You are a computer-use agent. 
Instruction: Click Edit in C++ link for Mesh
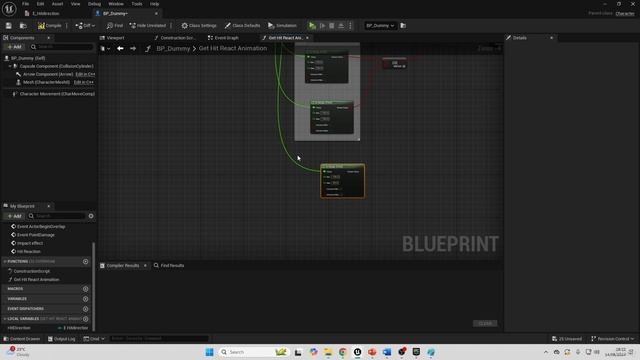pyautogui.click(x=84, y=82)
